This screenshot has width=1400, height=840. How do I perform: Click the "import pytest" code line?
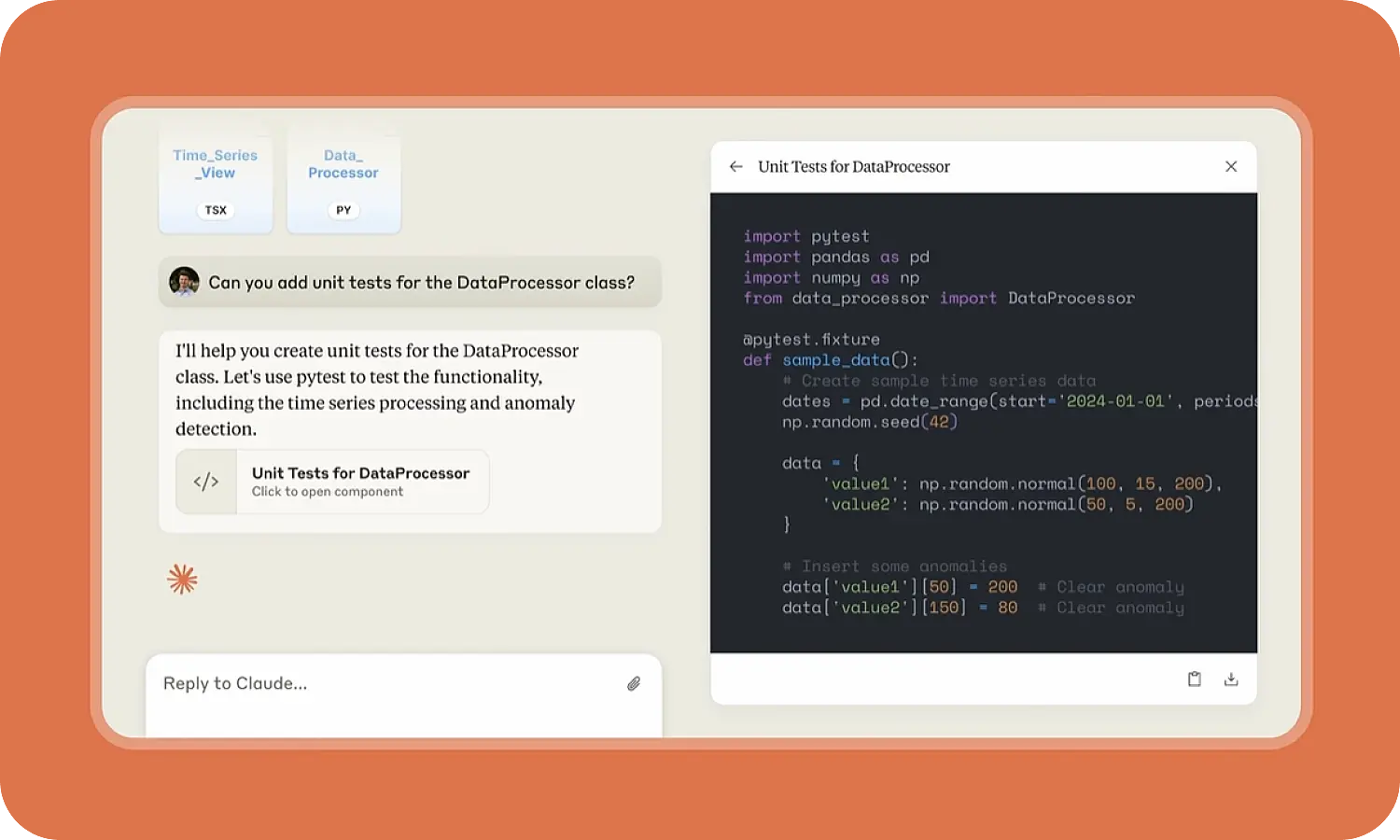point(806,237)
